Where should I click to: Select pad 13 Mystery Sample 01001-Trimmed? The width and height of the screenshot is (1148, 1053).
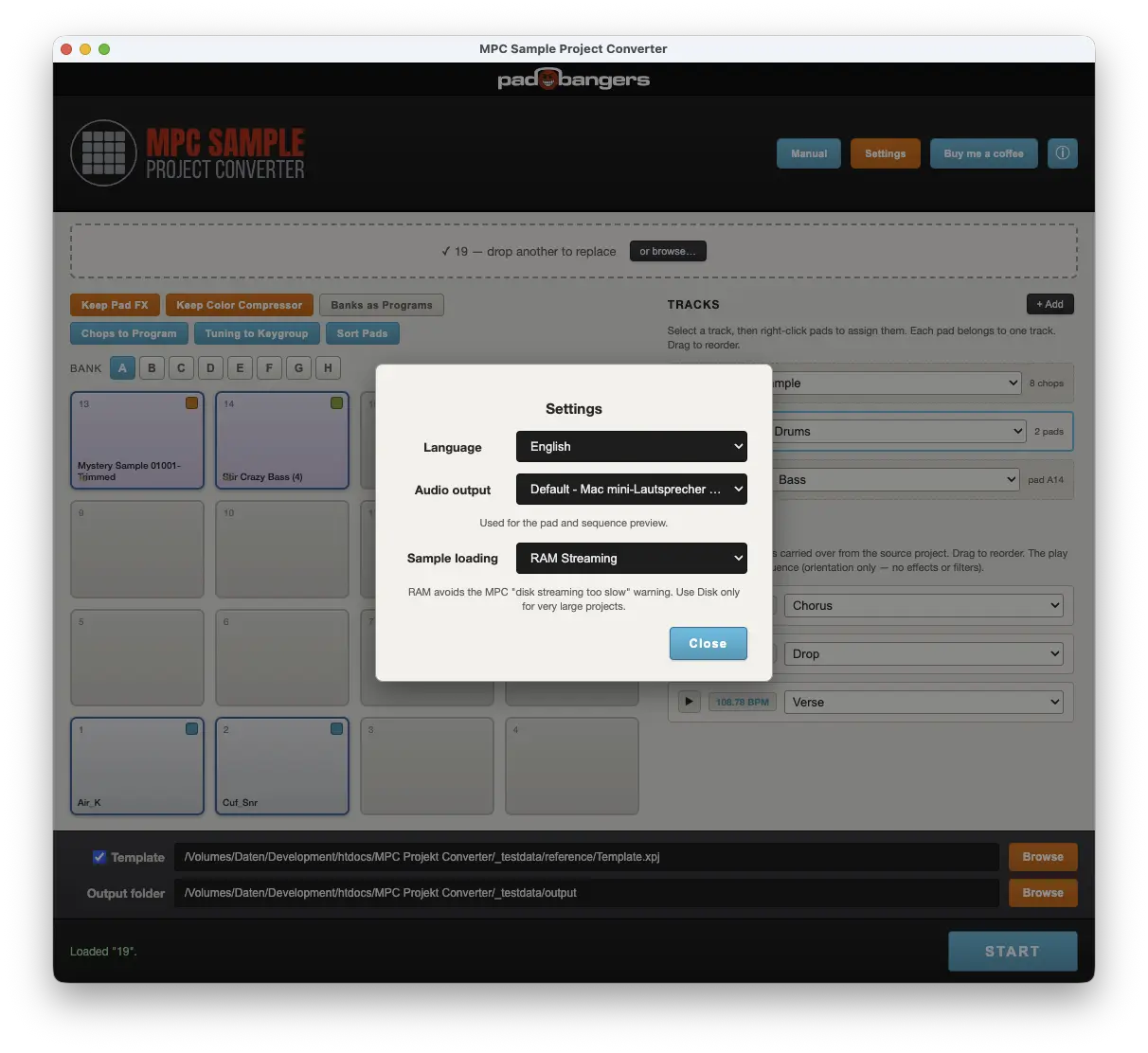137,440
